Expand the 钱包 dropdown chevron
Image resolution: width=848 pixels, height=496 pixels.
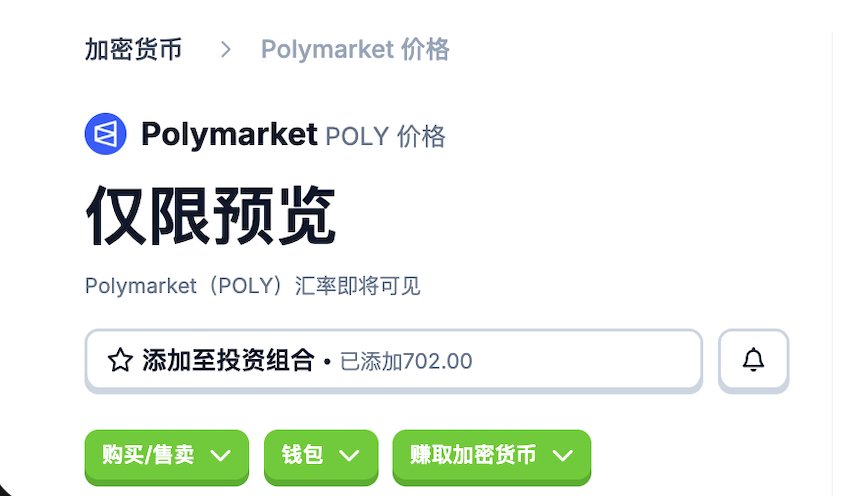[x=349, y=455]
